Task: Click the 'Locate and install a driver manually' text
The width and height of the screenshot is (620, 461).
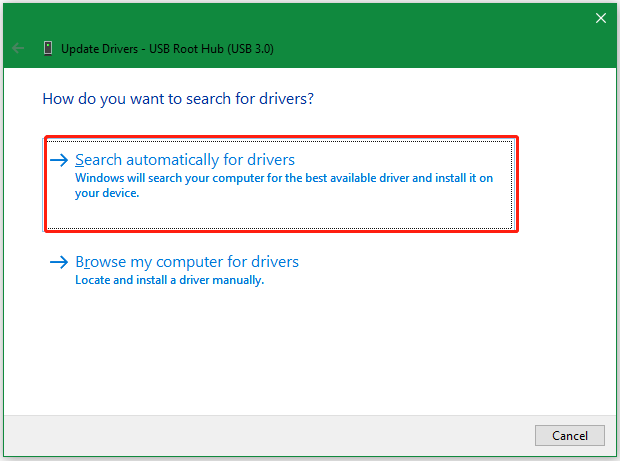Action: (169, 281)
